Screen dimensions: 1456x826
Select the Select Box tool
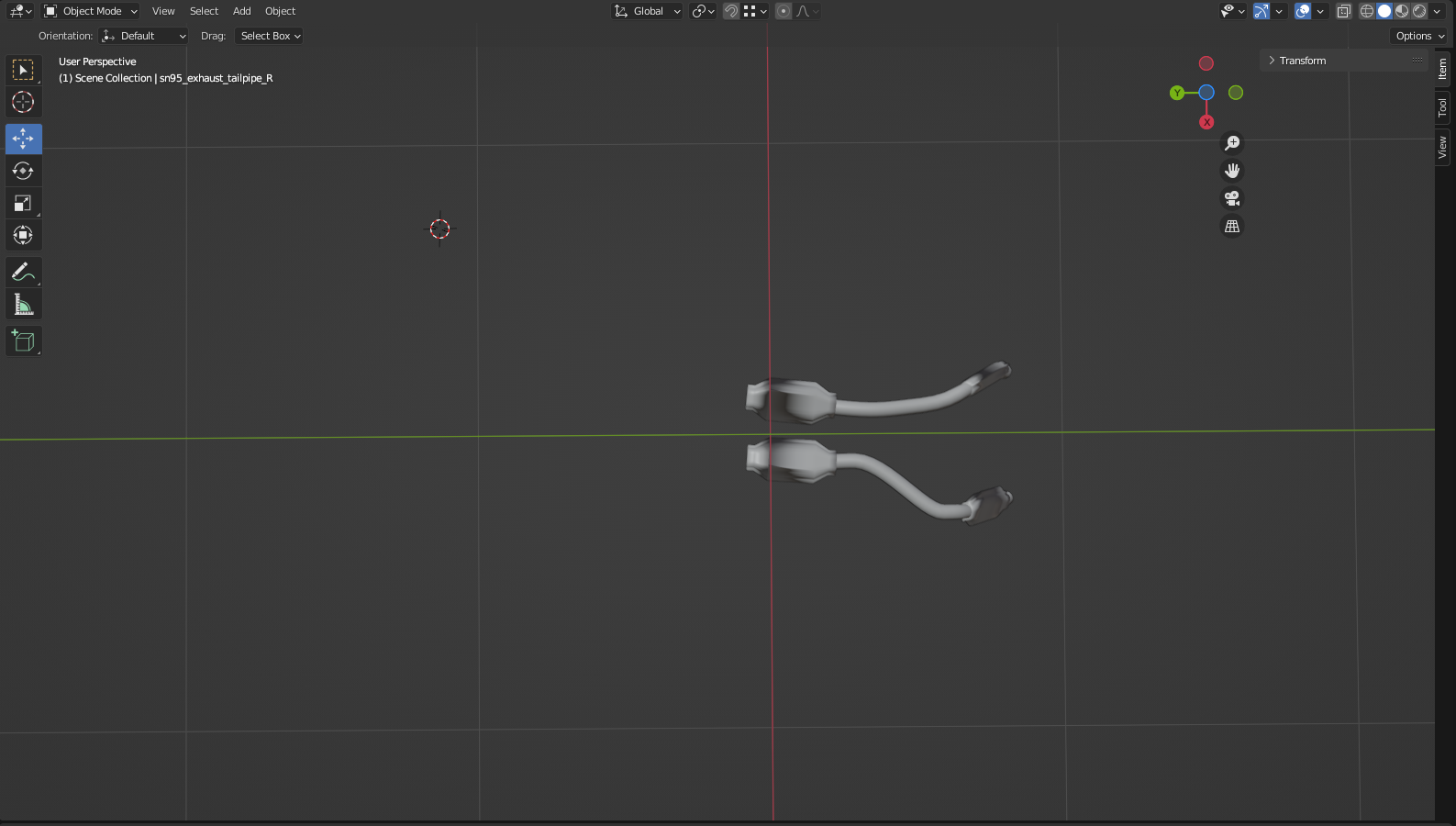click(x=23, y=70)
